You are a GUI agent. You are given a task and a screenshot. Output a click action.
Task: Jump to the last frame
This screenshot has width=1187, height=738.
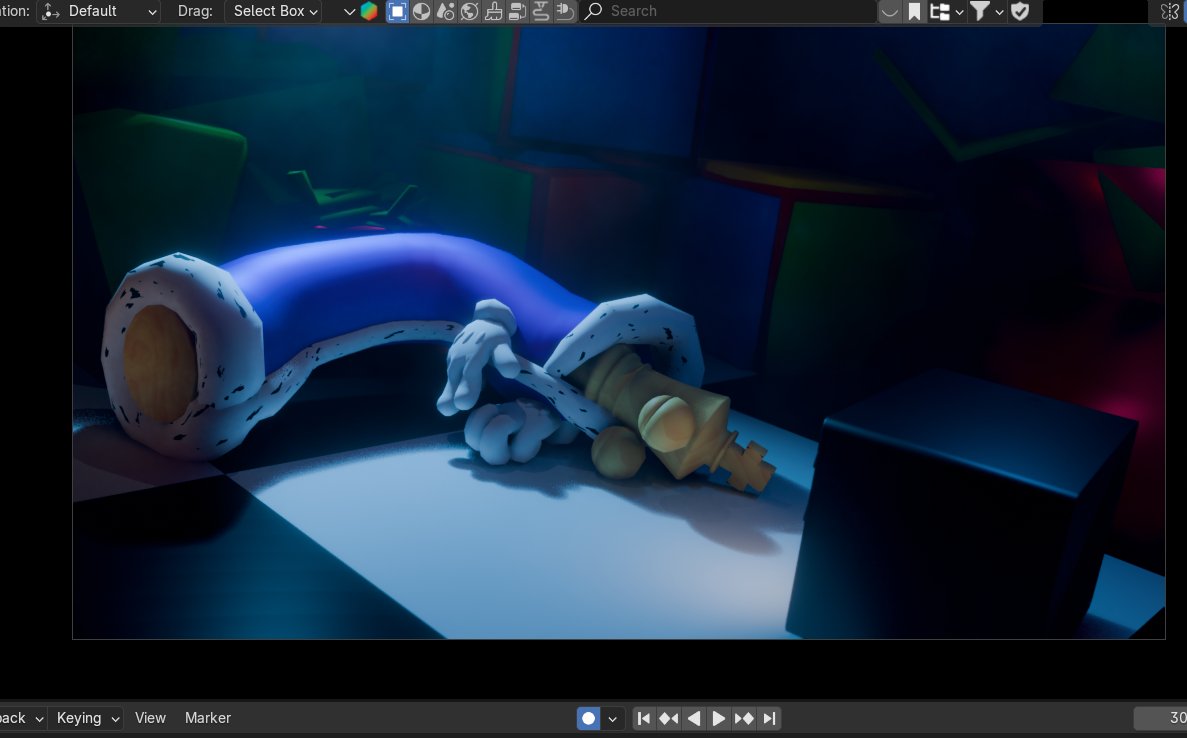(768, 718)
